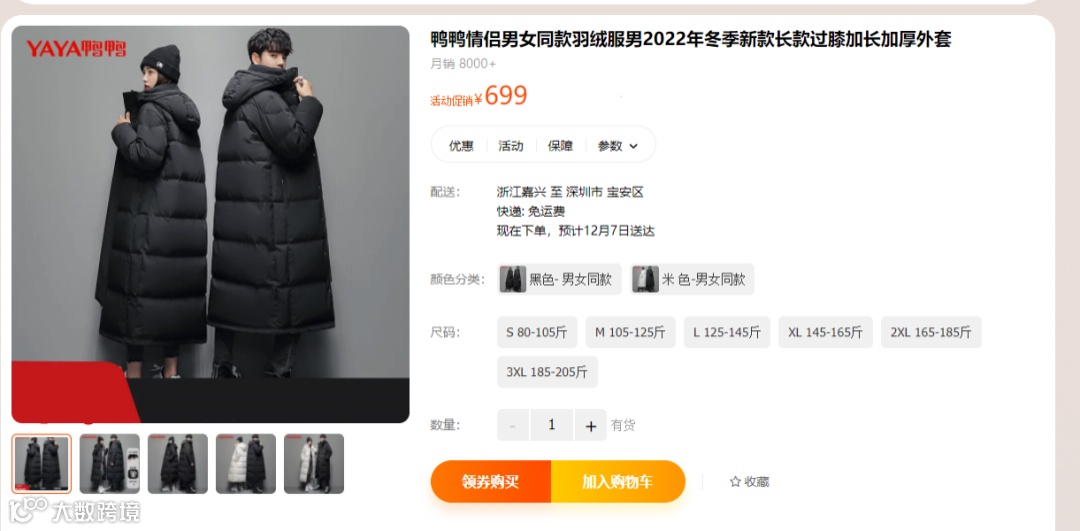1080x531 pixels.
Task: Choose size XL 145-165斤
Action: point(826,333)
